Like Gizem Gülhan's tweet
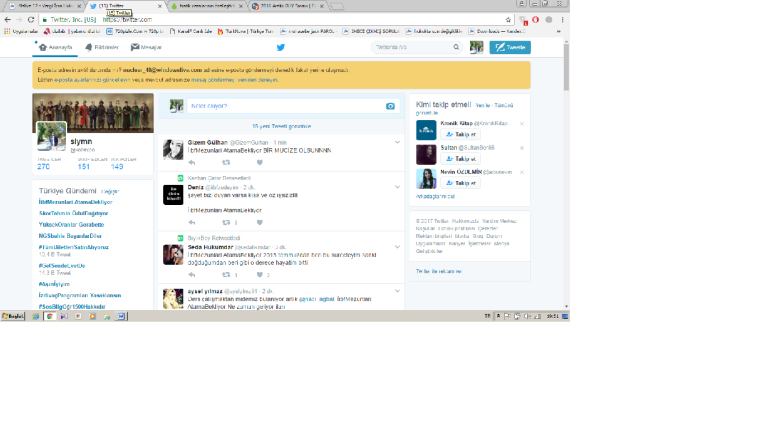Viewport: 760px width, 429px height. pos(260,163)
